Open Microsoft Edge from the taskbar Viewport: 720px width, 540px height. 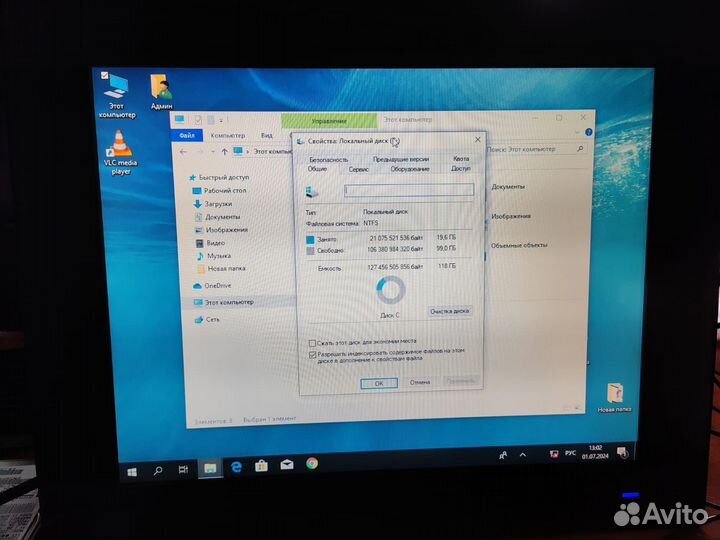(x=236, y=466)
